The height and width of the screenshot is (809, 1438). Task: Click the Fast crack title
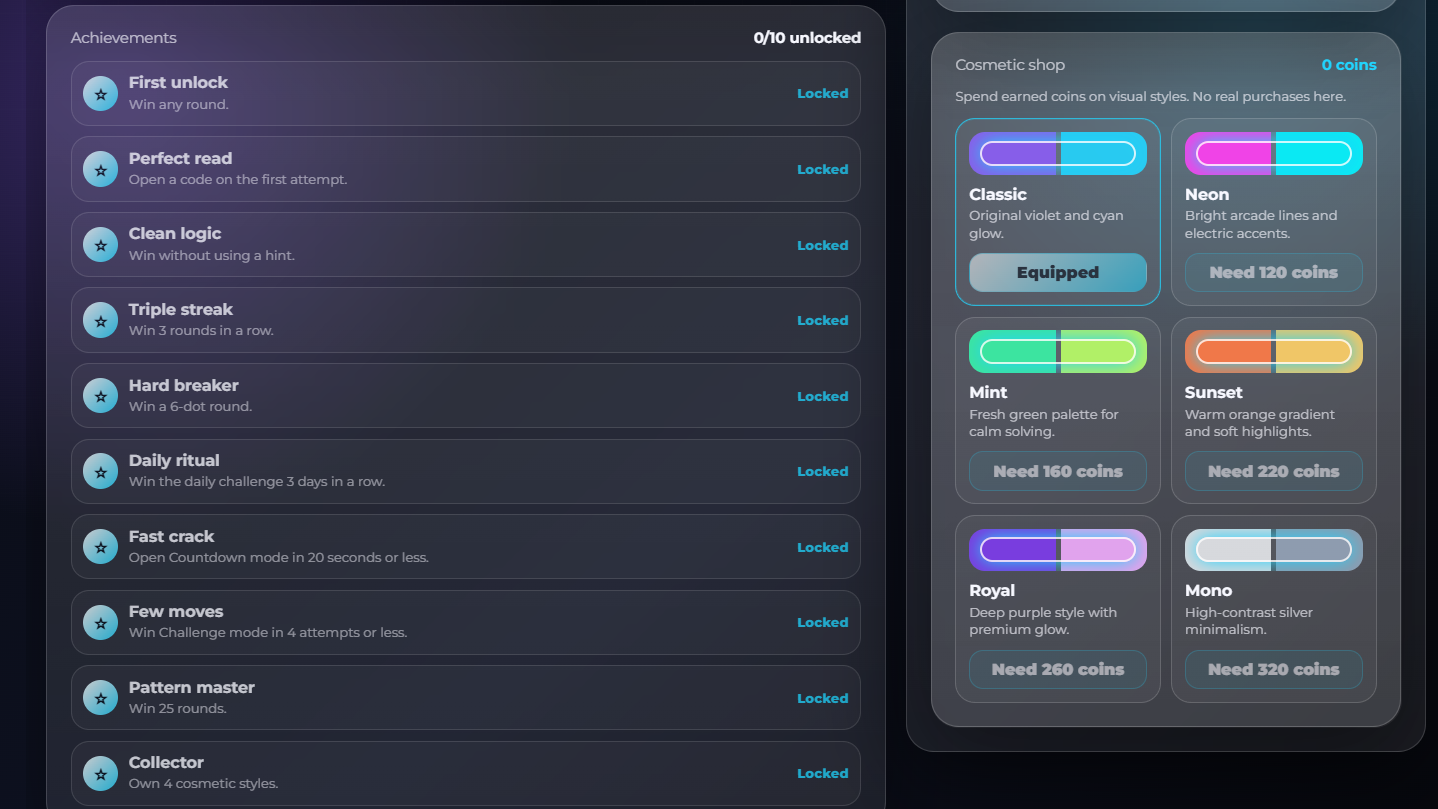point(171,537)
